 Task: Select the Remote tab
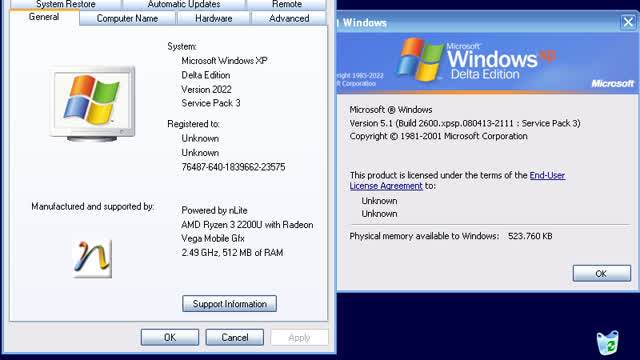[x=287, y=4]
